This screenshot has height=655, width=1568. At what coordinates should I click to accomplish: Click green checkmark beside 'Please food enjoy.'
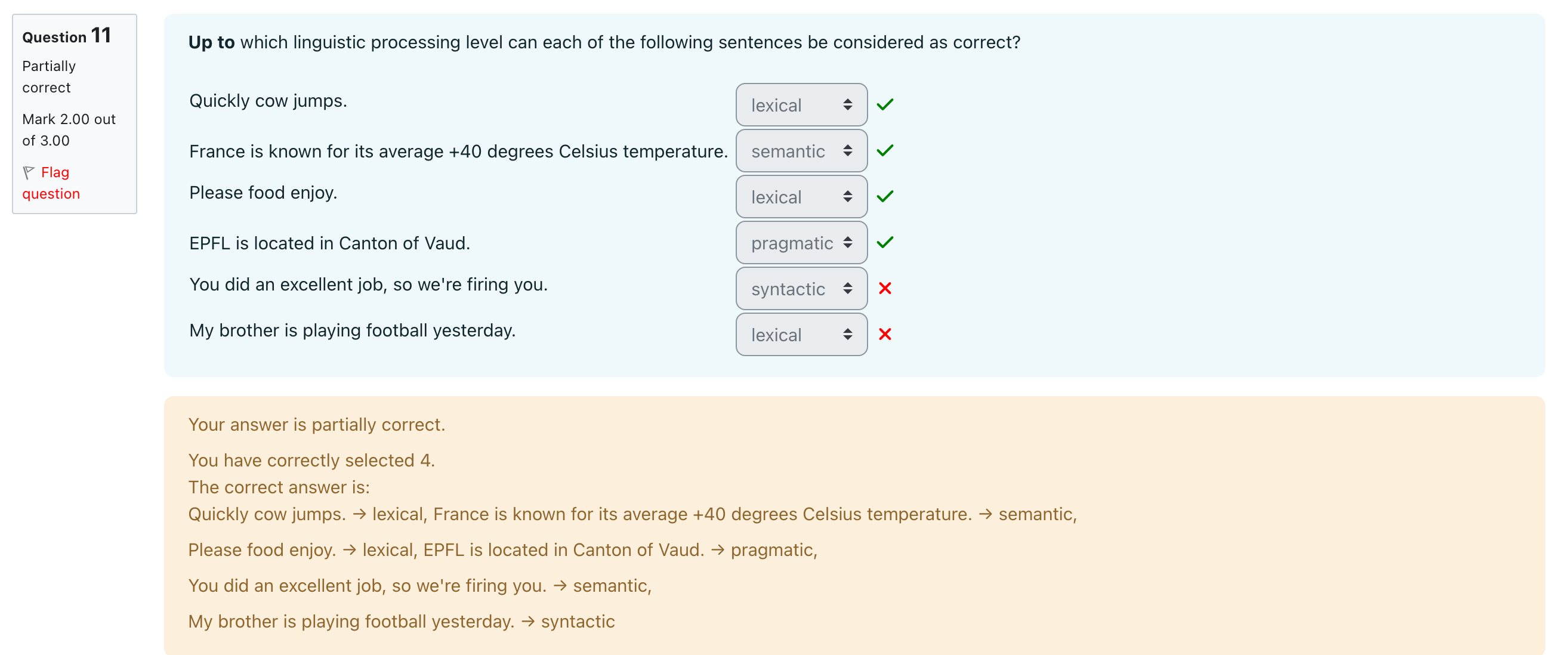pyautogui.click(x=884, y=197)
